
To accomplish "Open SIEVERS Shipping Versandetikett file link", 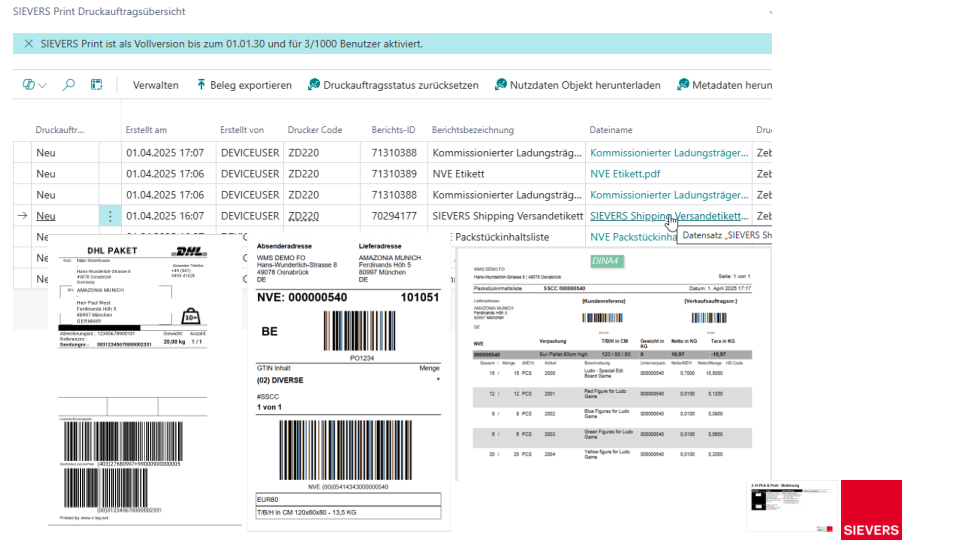I will (x=669, y=216).
